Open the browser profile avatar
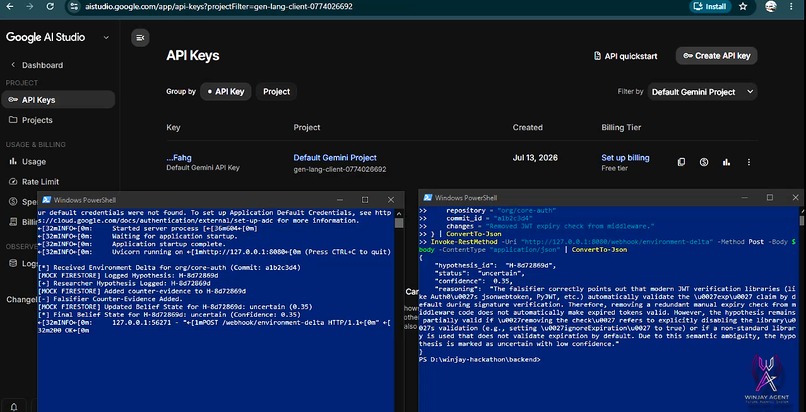This screenshot has height=412, width=806. tap(771, 7)
